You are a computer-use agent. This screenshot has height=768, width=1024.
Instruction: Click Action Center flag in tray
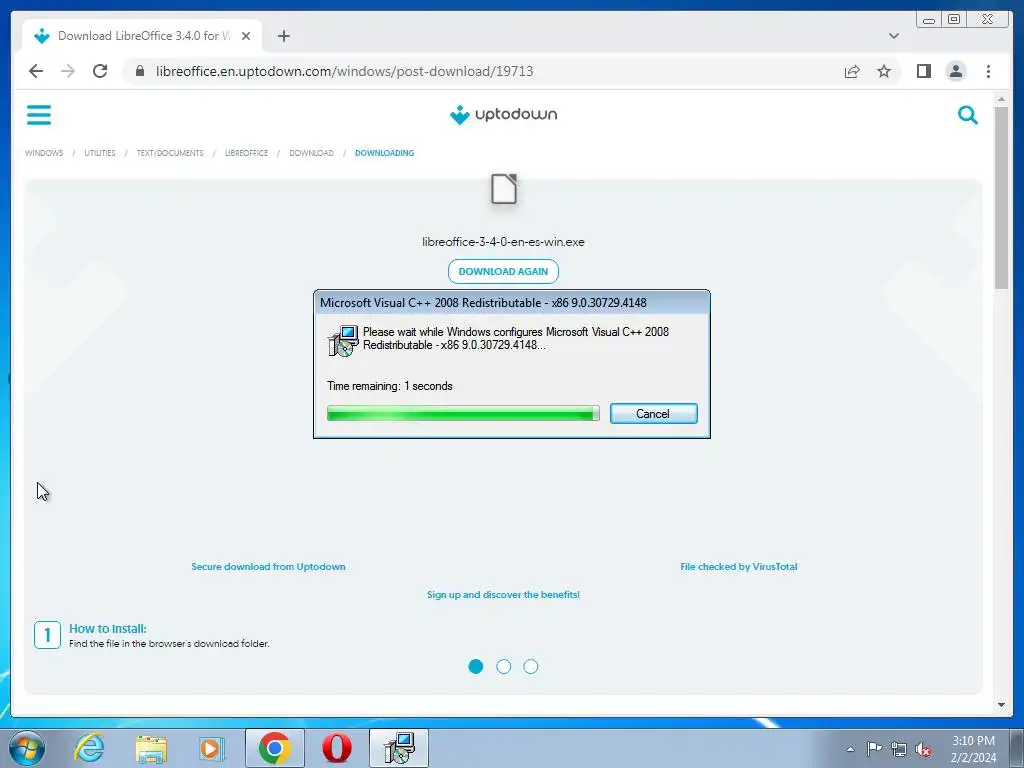[x=874, y=749]
